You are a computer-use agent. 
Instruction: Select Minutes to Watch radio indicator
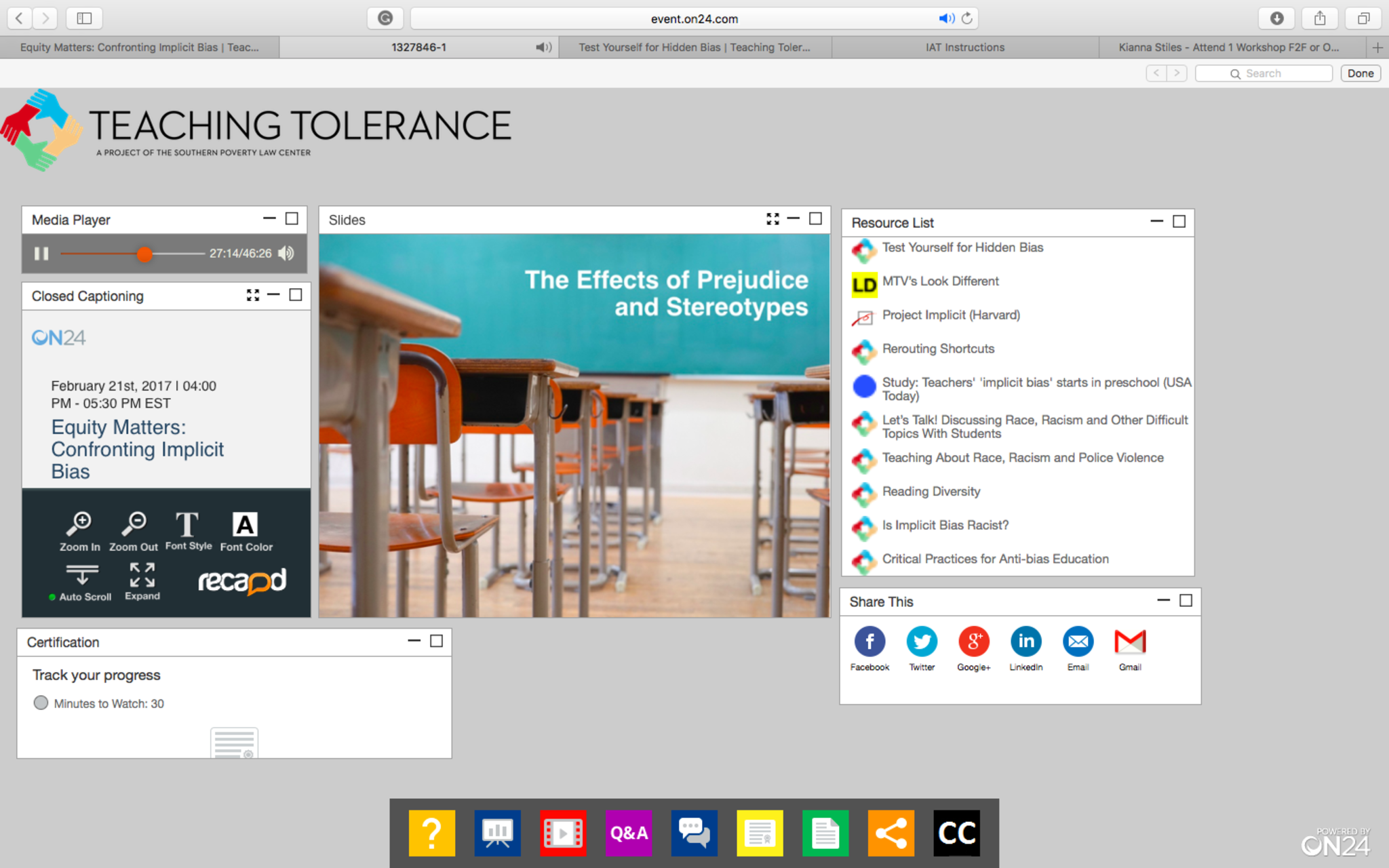tap(41, 703)
